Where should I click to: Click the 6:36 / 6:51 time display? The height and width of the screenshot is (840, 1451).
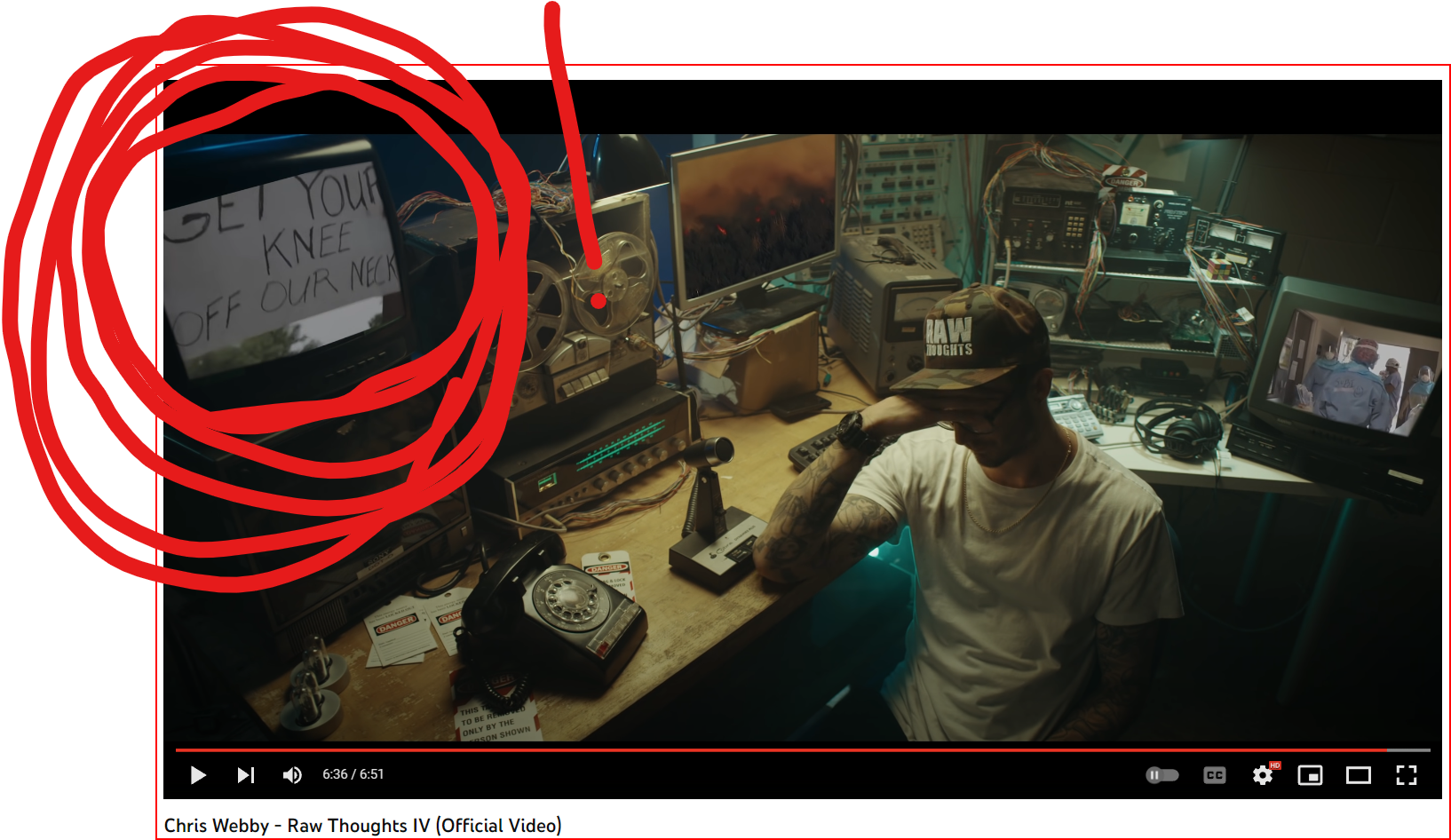[353, 774]
